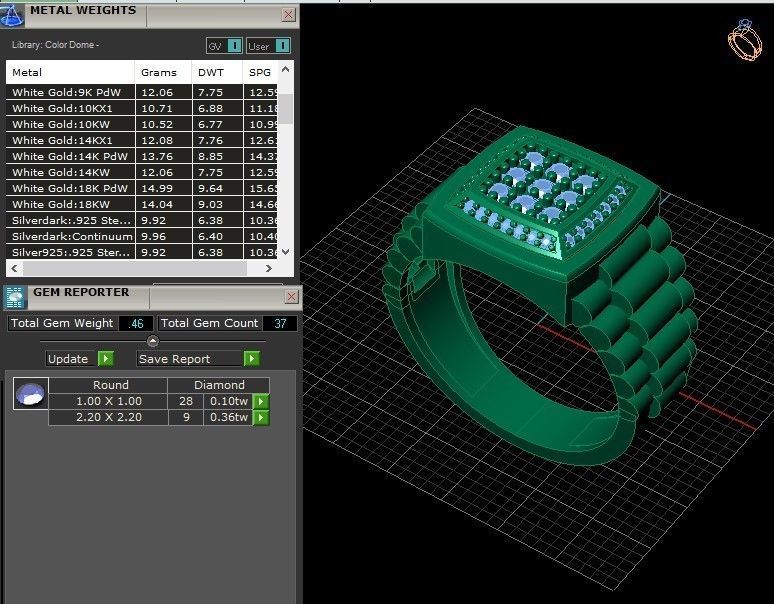Click the Diamond column header in the gem table
Screen dimensions: 774x604
(x=219, y=385)
